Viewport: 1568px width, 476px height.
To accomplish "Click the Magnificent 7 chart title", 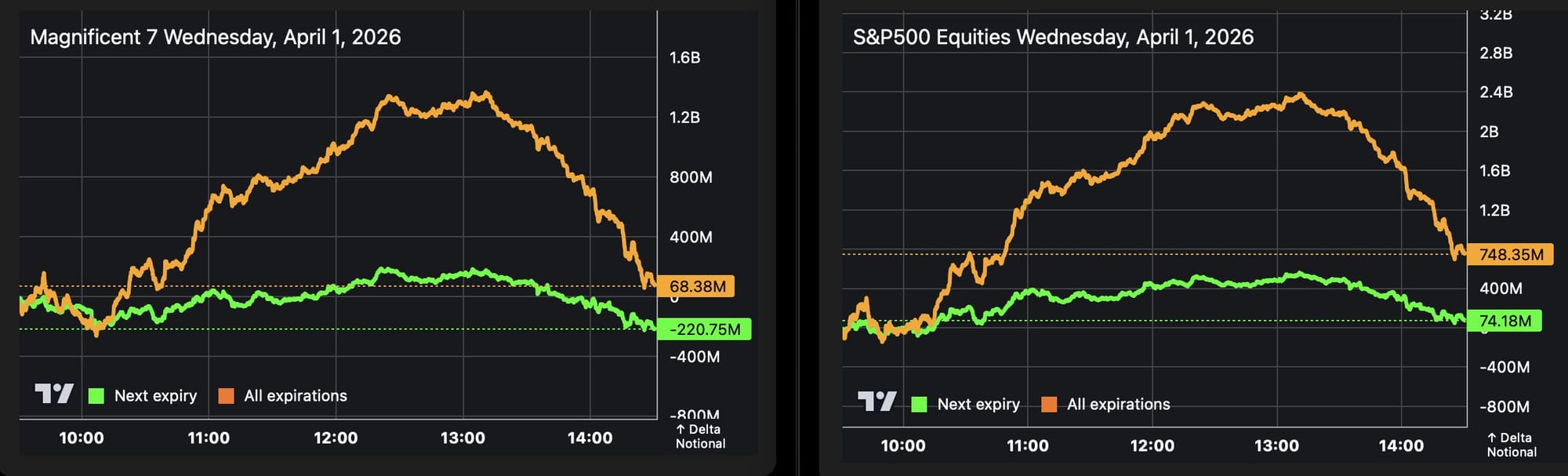I will coord(216,37).
